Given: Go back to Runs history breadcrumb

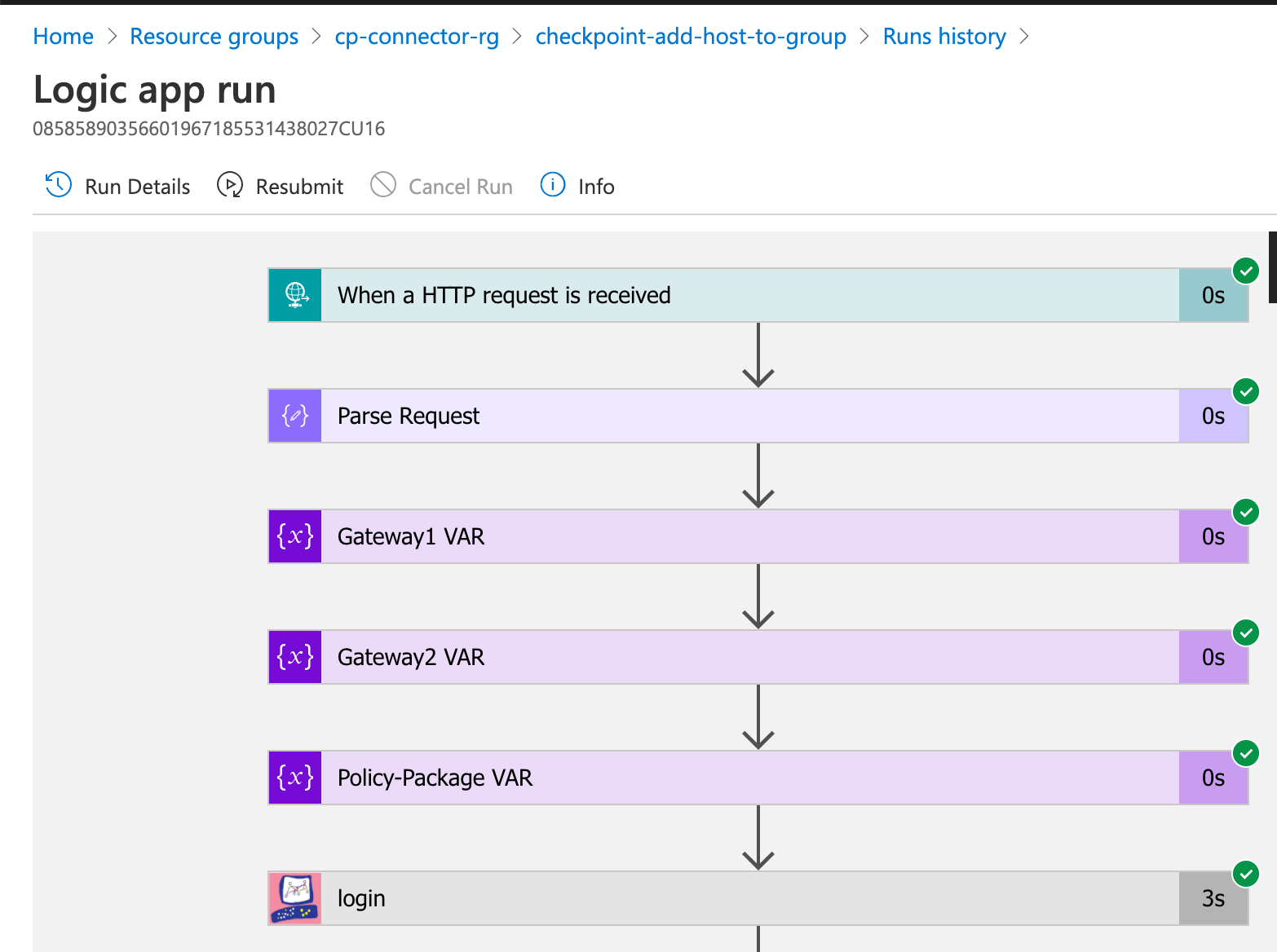Looking at the screenshot, I should pos(944,37).
